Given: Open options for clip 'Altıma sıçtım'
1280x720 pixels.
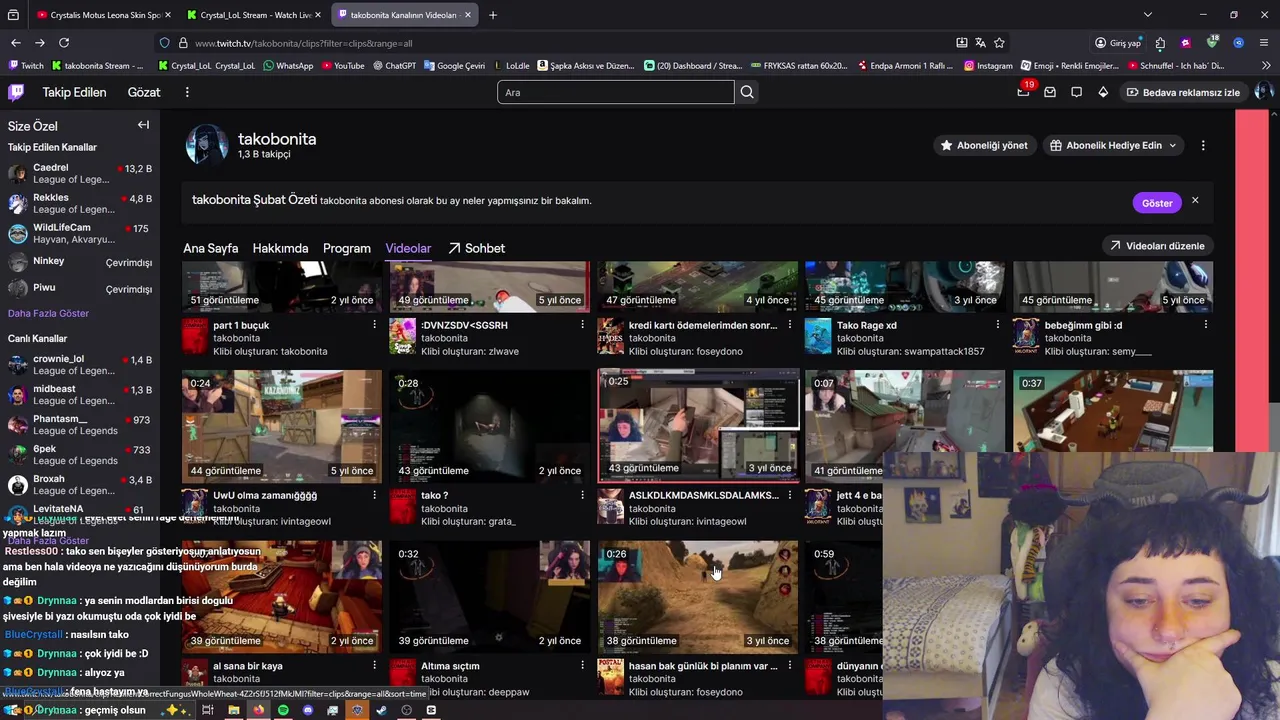Looking at the screenshot, I should (x=582, y=666).
